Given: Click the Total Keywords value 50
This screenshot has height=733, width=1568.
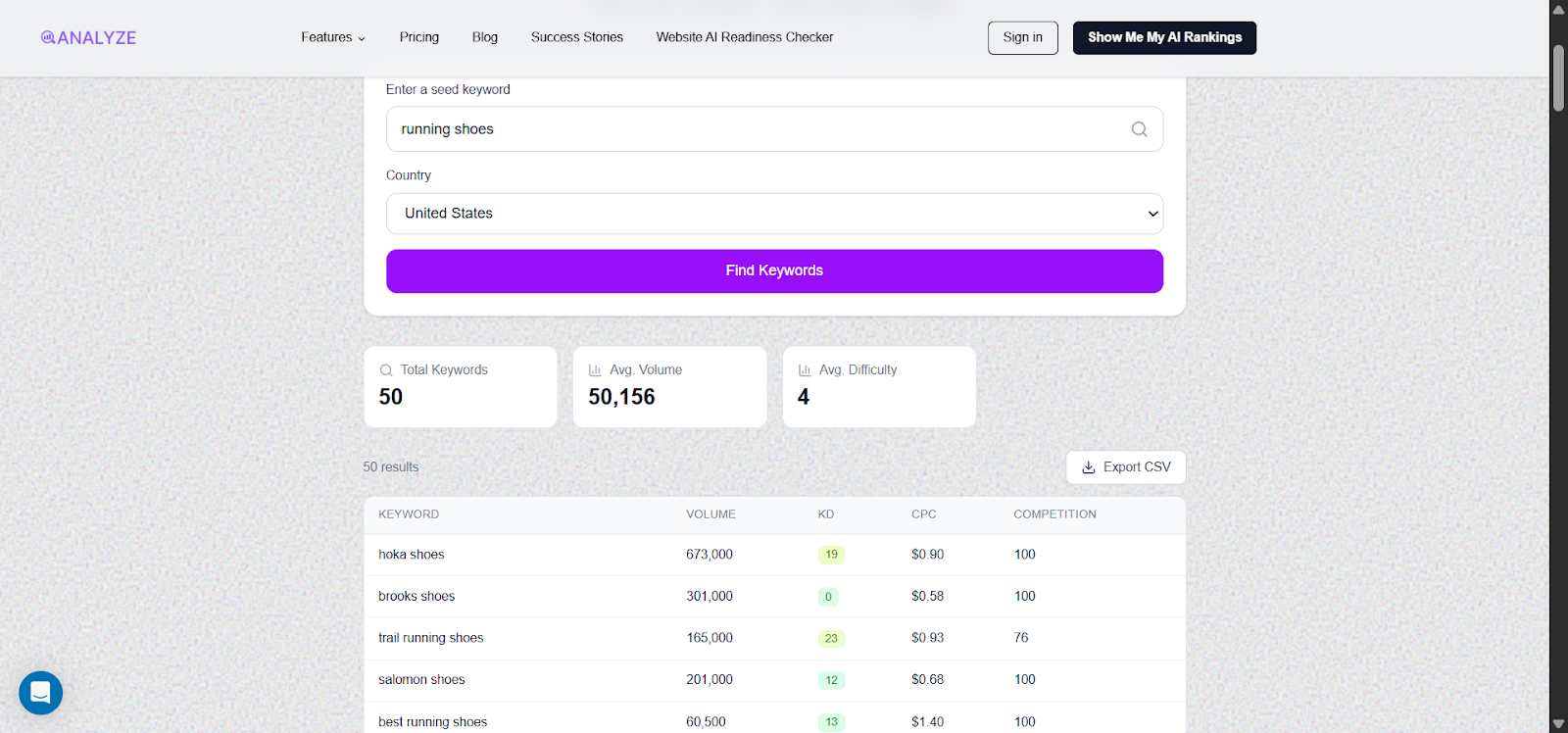Looking at the screenshot, I should coord(391,397).
